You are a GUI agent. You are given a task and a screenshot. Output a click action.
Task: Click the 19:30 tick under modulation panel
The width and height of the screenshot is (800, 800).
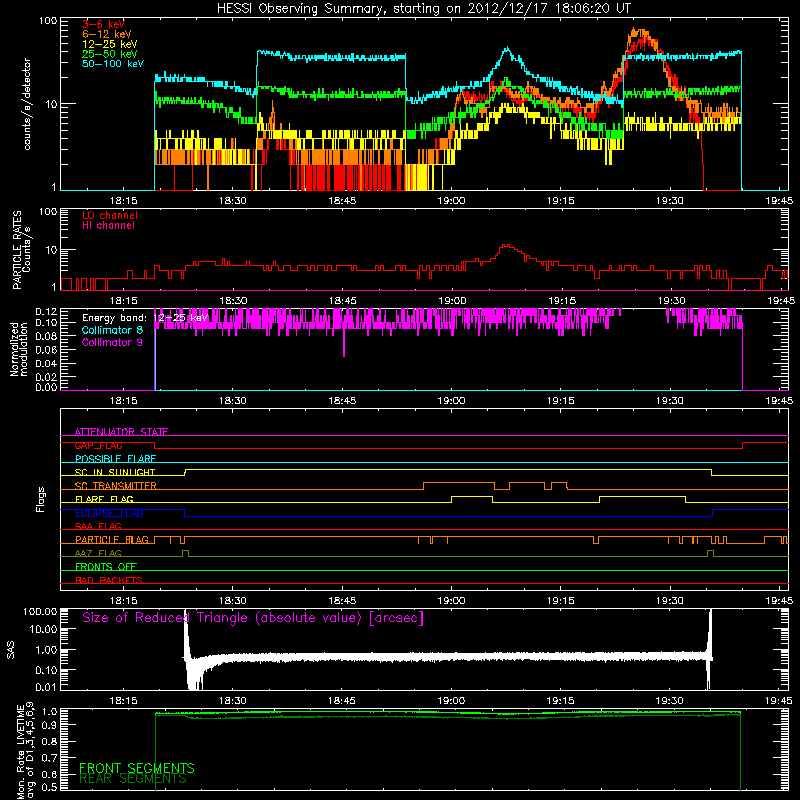click(670, 401)
